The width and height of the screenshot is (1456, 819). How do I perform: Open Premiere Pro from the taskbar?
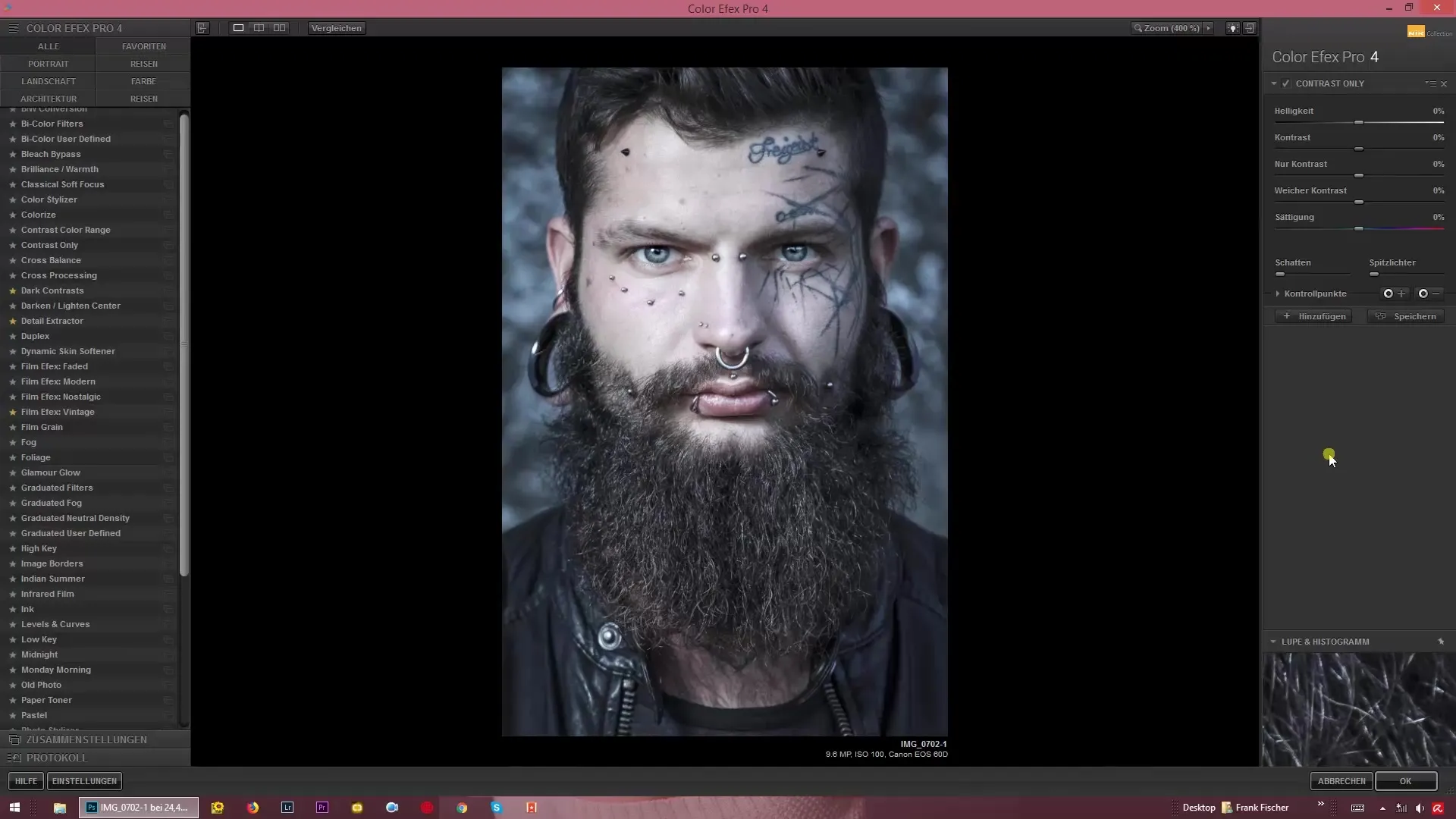(x=322, y=808)
